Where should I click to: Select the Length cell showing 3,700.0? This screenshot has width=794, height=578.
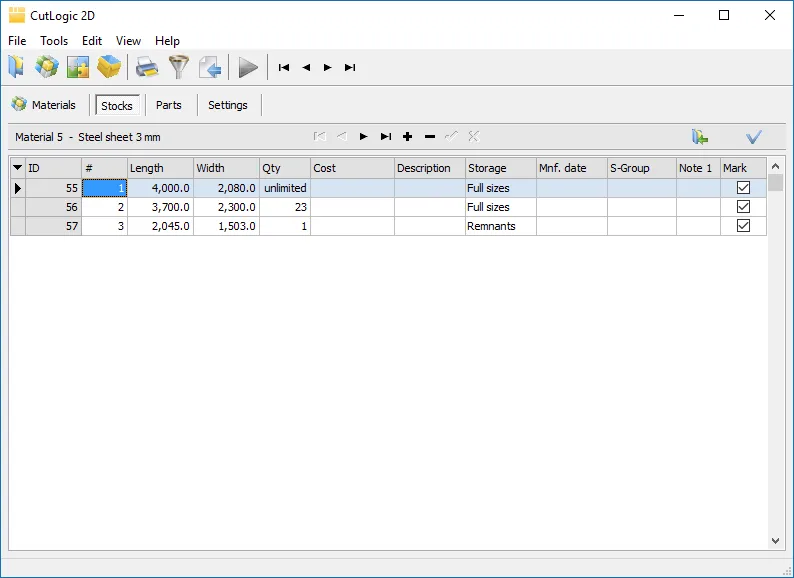pos(160,207)
